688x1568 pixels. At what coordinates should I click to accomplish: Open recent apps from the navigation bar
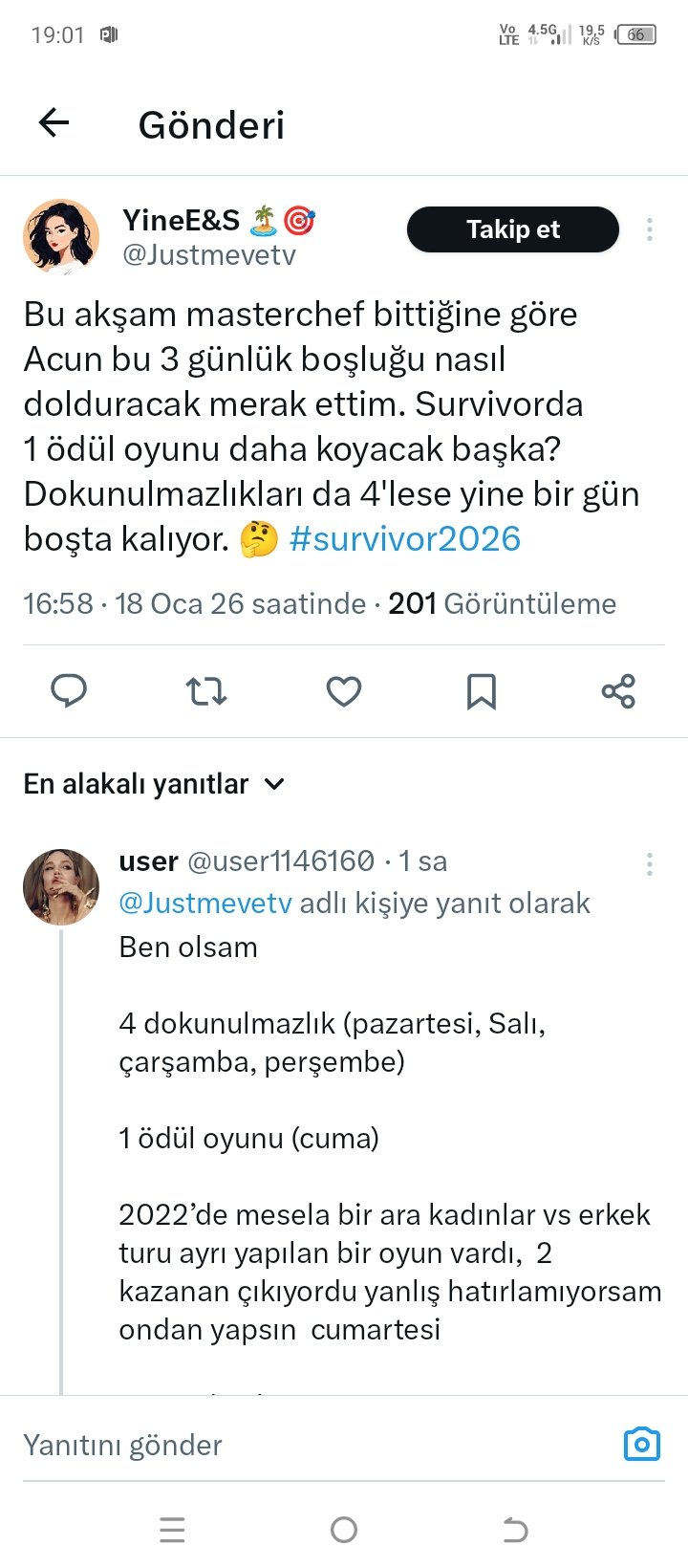(172, 1530)
